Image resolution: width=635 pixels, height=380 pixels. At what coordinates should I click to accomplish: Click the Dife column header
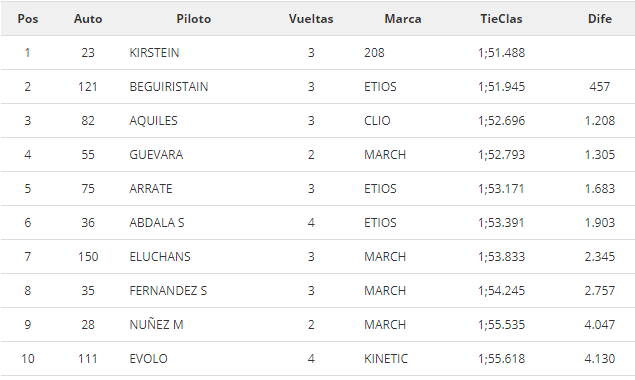[x=600, y=19]
